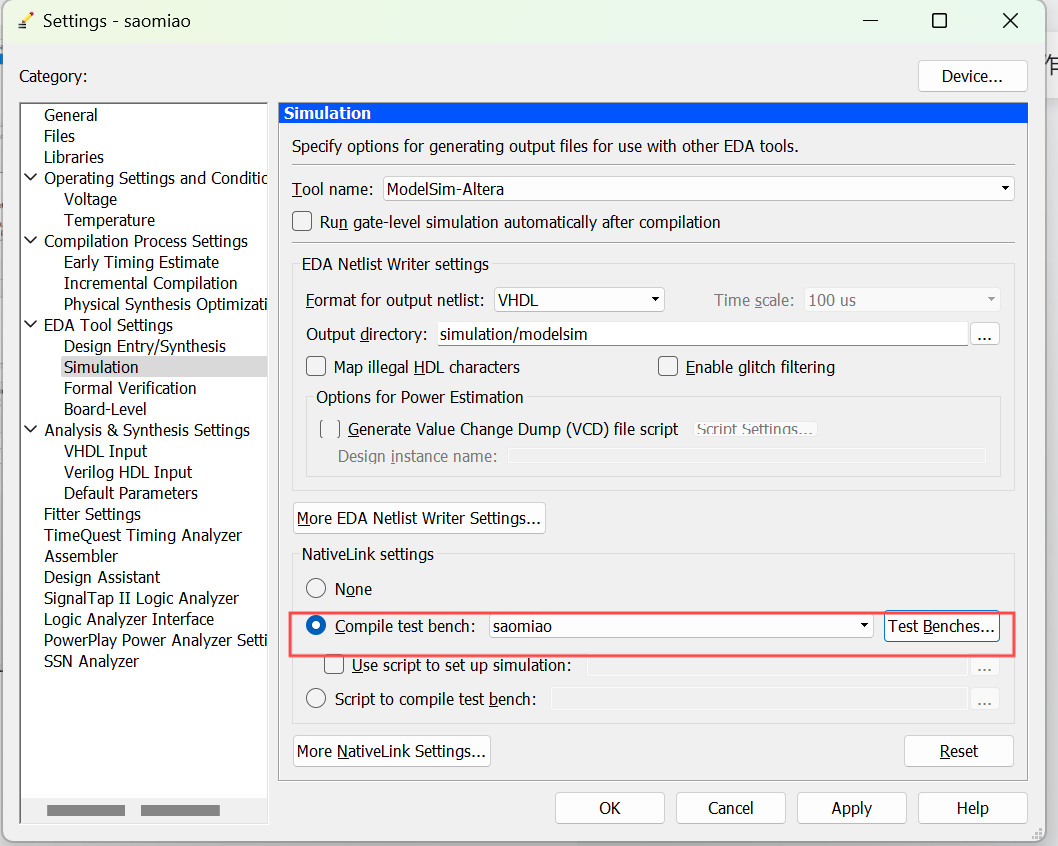Screen dimensions: 1058x846
Task: Browse for output directory with ... button
Action: click(984, 334)
